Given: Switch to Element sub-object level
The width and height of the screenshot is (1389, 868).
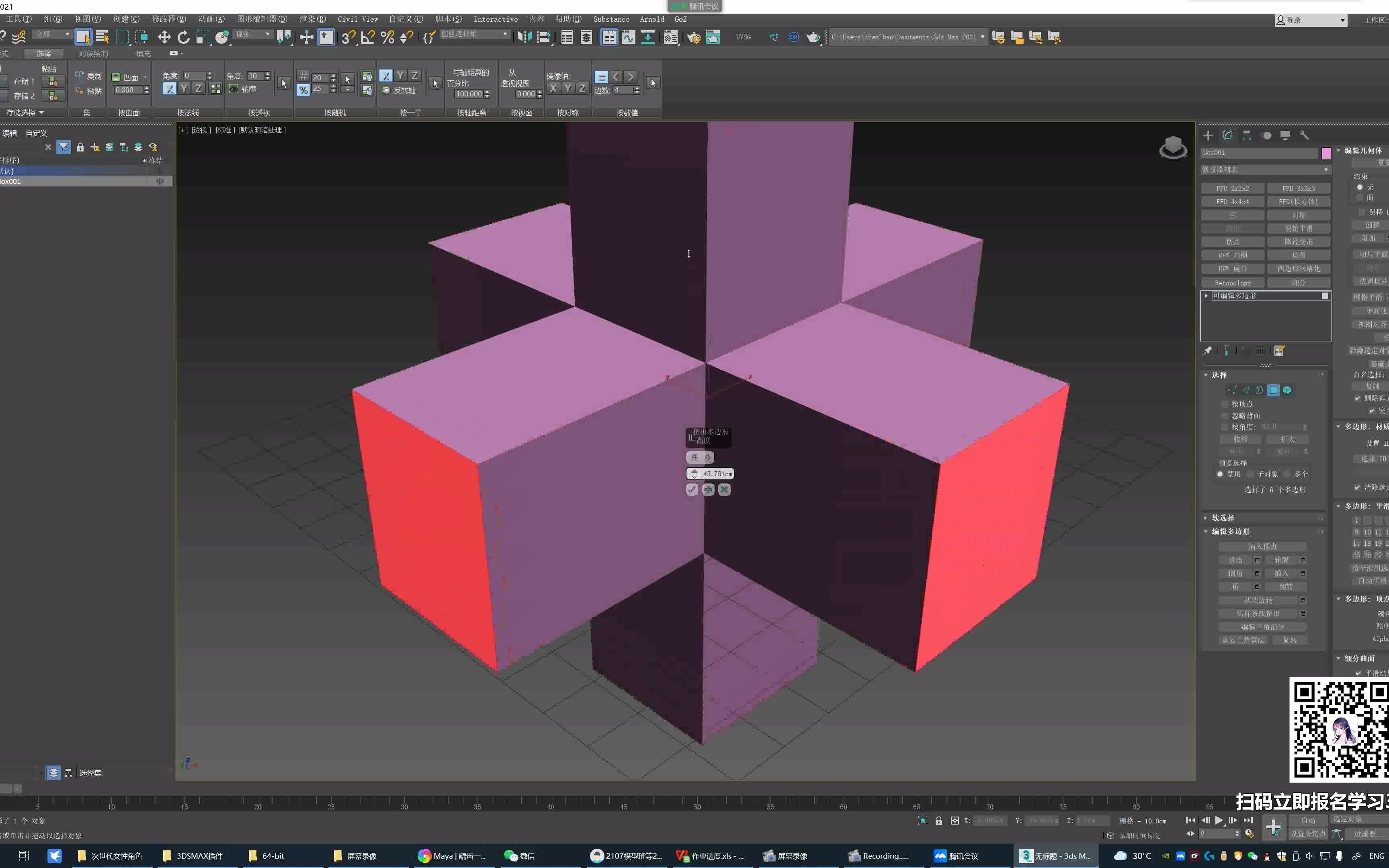Looking at the screenshot, I should point(1287,390).
